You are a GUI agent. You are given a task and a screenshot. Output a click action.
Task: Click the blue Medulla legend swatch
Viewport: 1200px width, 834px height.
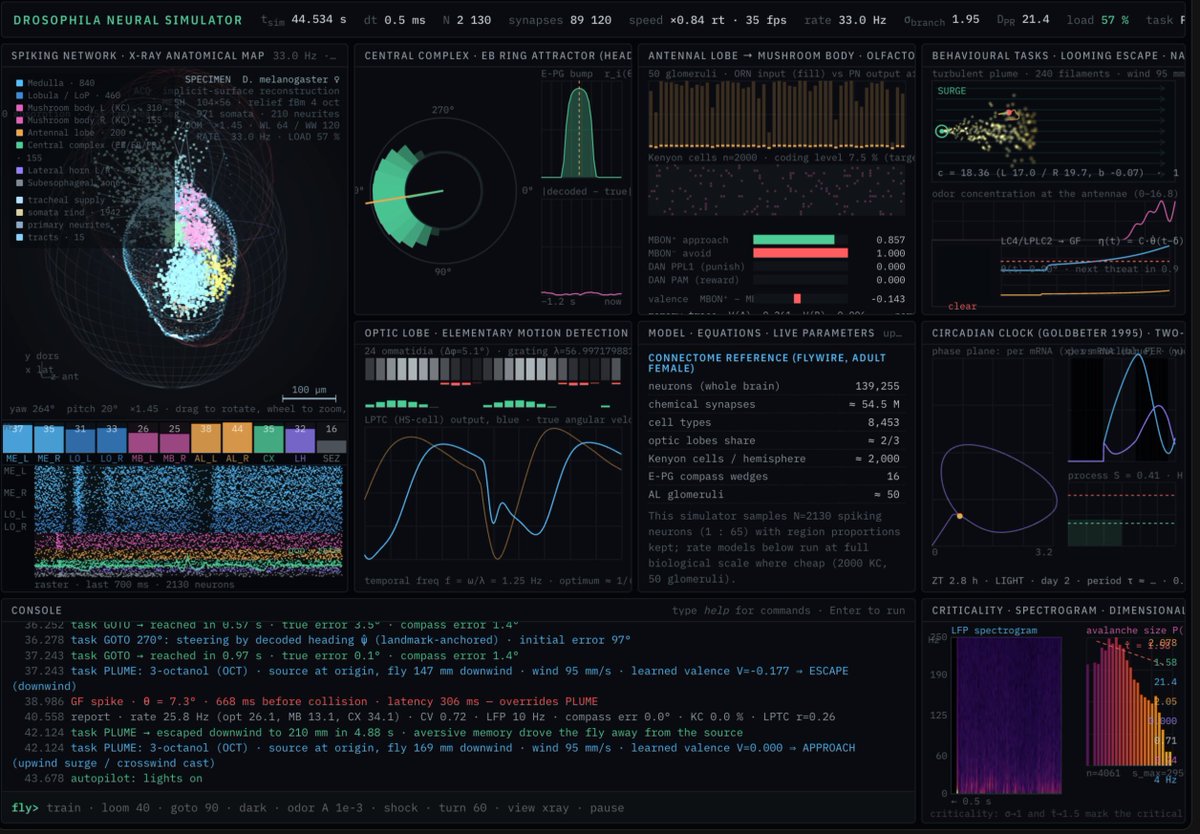tap(21, 83)
